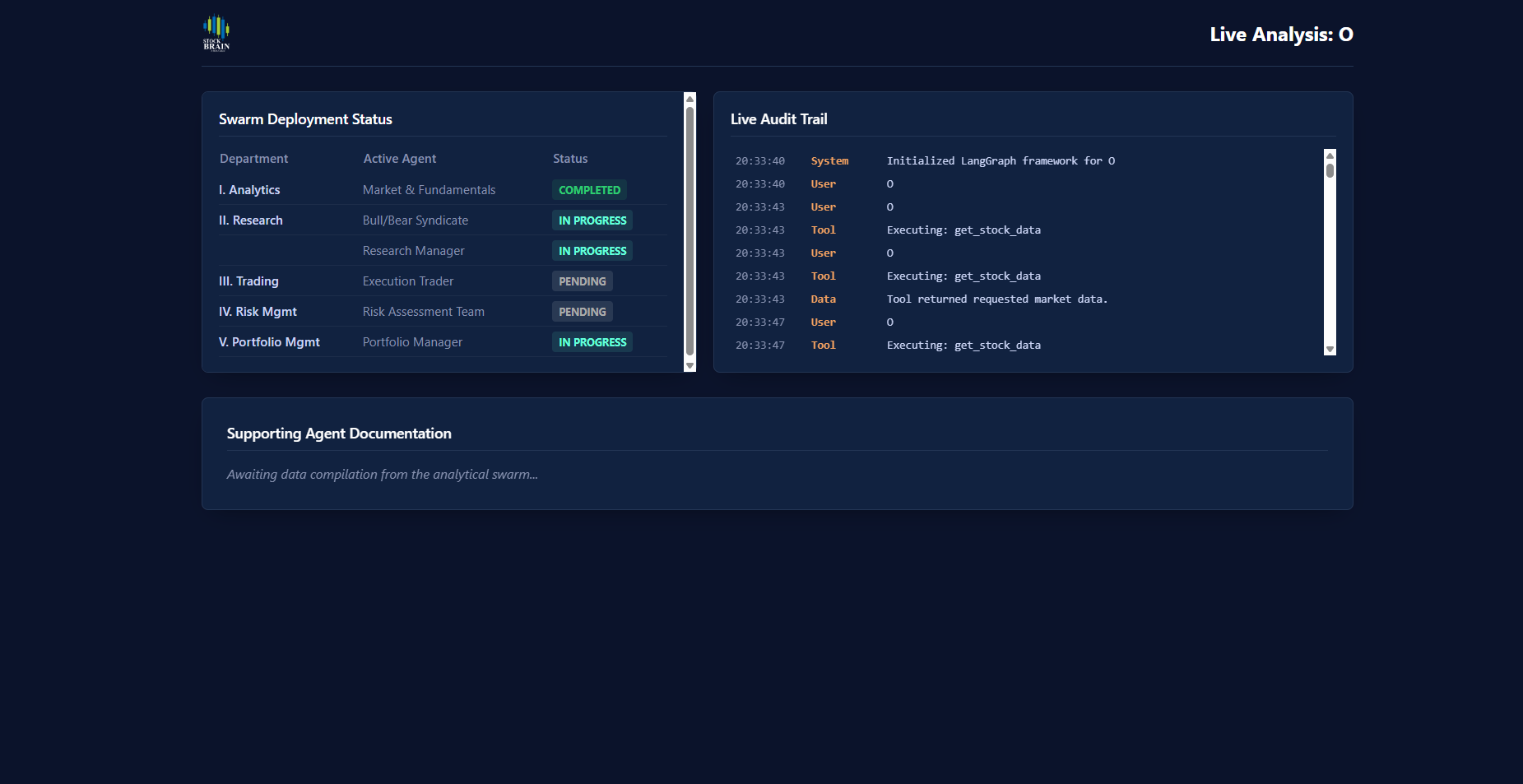
Task: Click the Risk Assessment Team agent
Action: [x=424, y=312]
